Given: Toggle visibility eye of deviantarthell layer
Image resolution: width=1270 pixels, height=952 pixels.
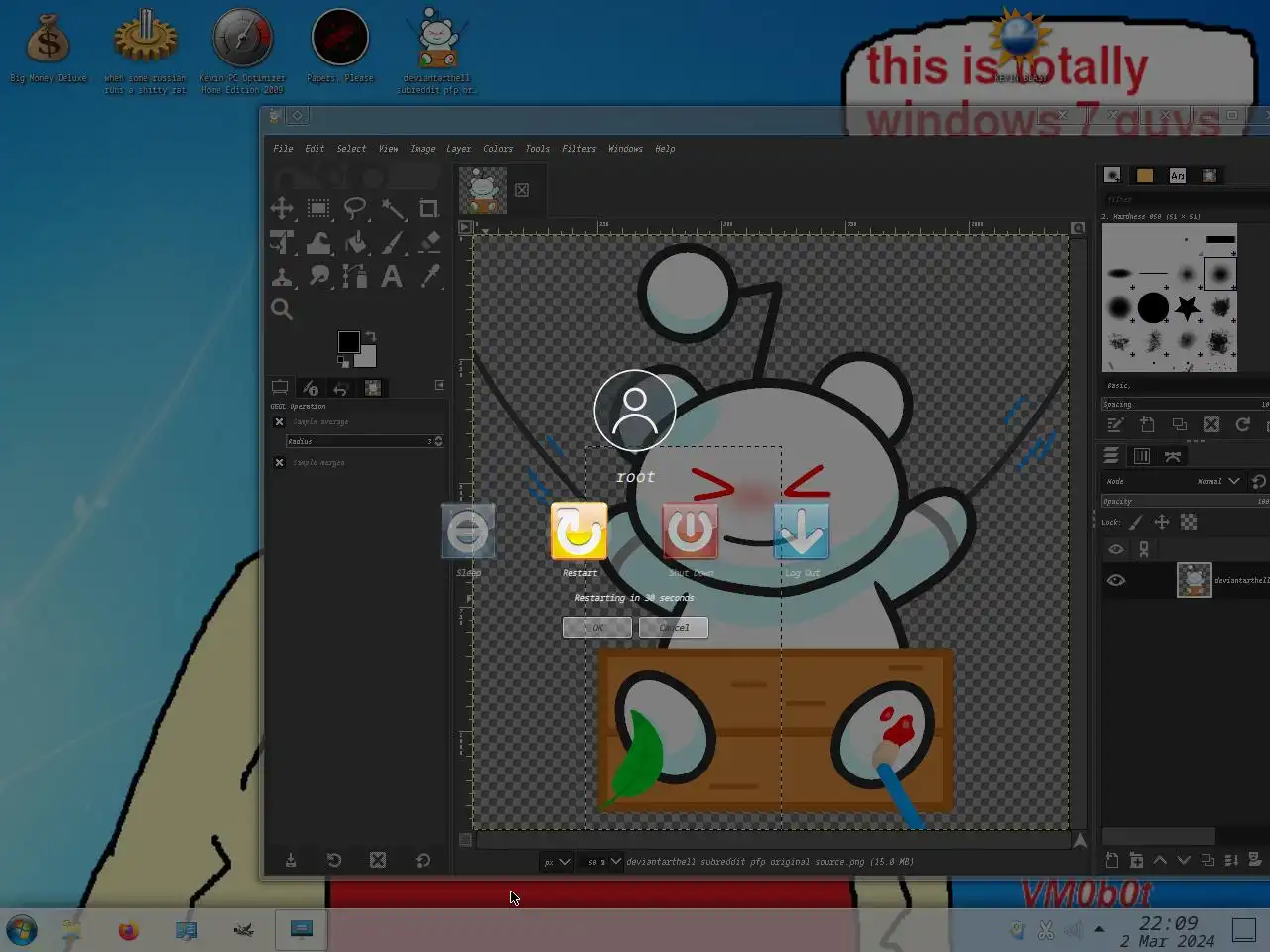Looking at the screenshot, I should click(1116, 580).
